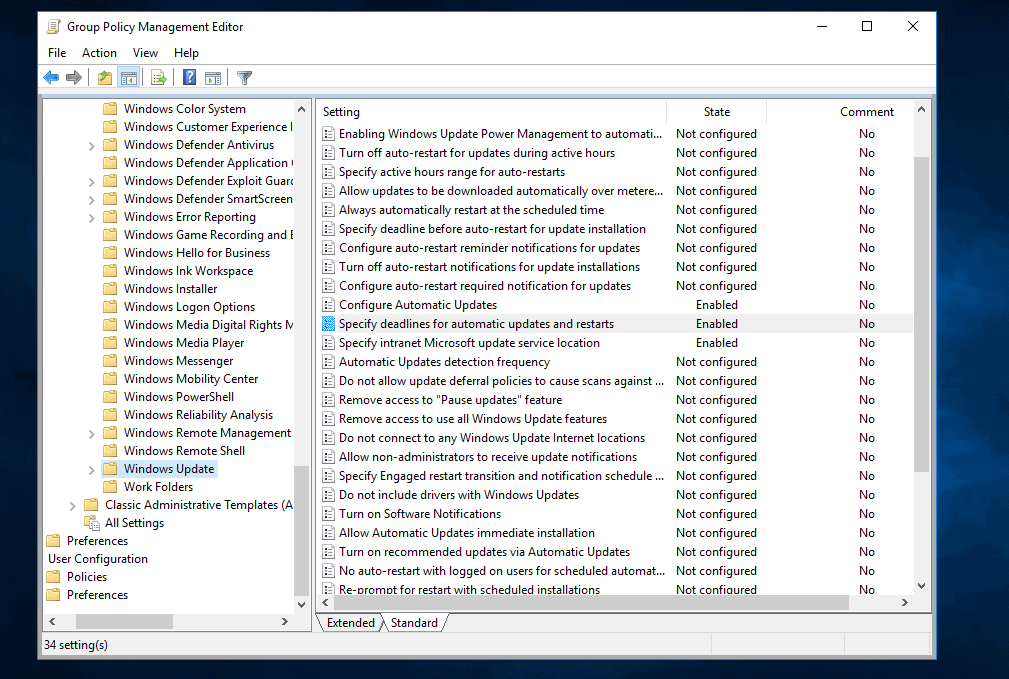The image size is (1009, 679).
Task: Click the Forward navigation arrow
Action: (x=74, y=77)
